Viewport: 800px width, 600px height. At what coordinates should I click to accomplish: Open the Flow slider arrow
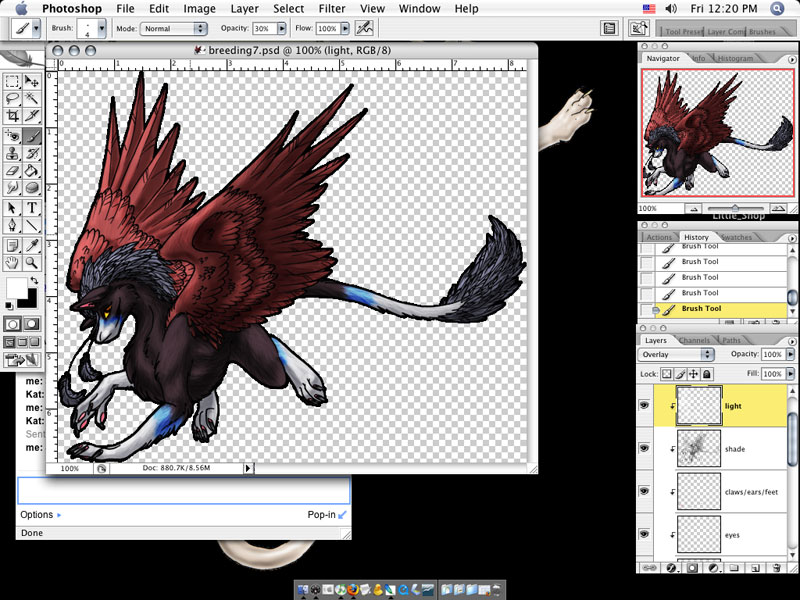345,29
